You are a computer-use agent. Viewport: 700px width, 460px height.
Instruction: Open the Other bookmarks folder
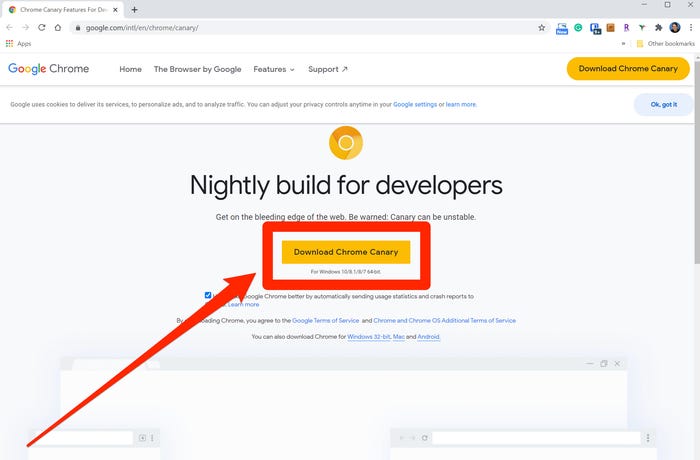pyautogui.click(x=666, y=43)
